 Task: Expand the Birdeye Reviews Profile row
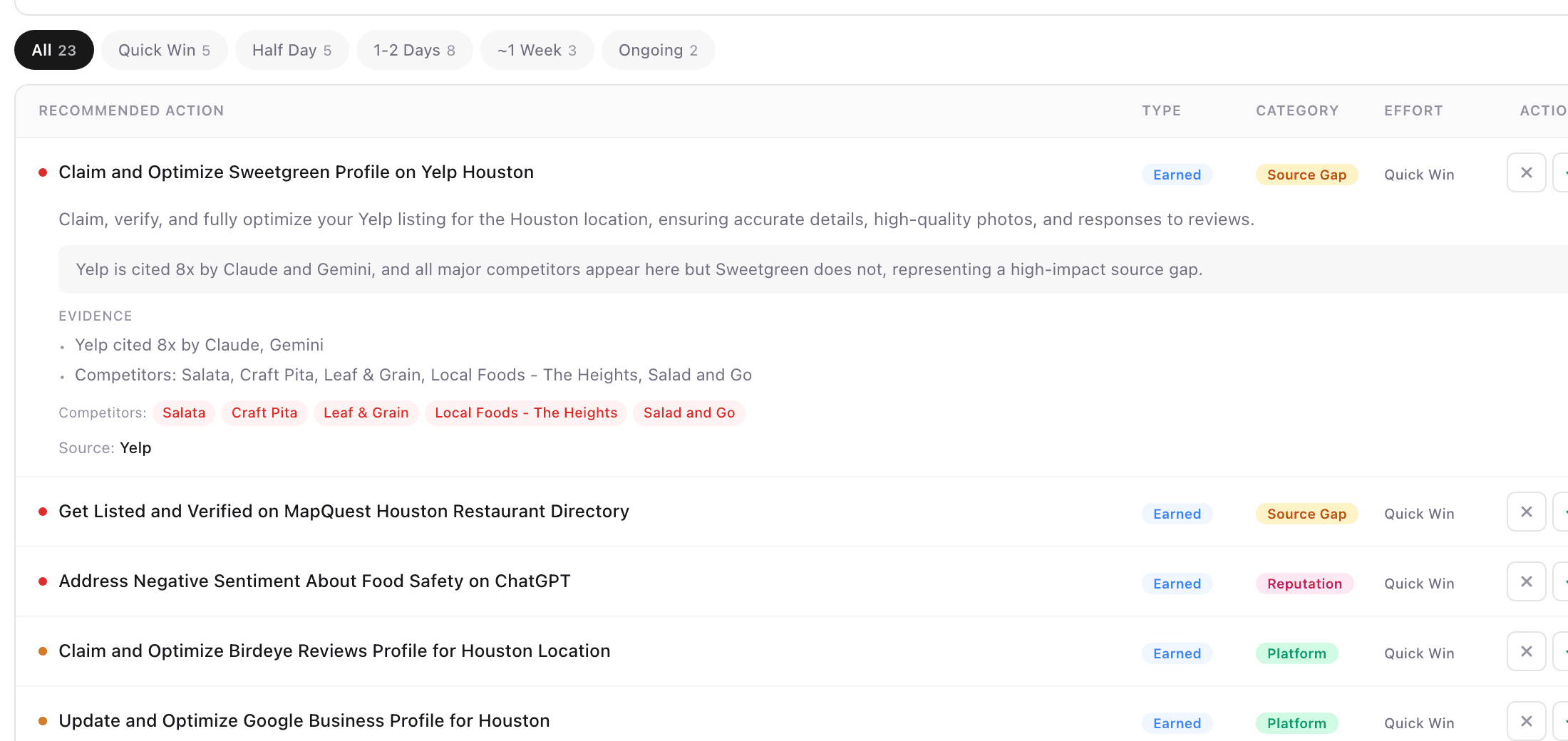(334, 651)
